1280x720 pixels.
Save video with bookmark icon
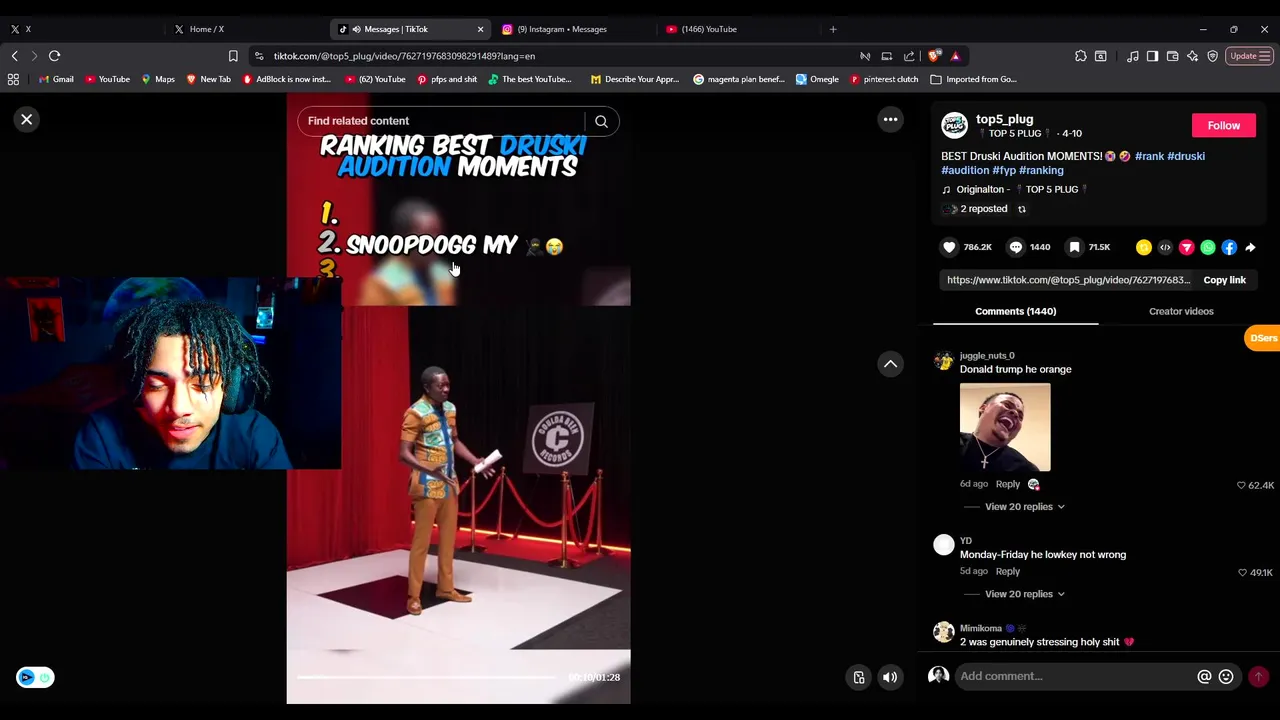pyautogui.click(x=1074, y=247)
